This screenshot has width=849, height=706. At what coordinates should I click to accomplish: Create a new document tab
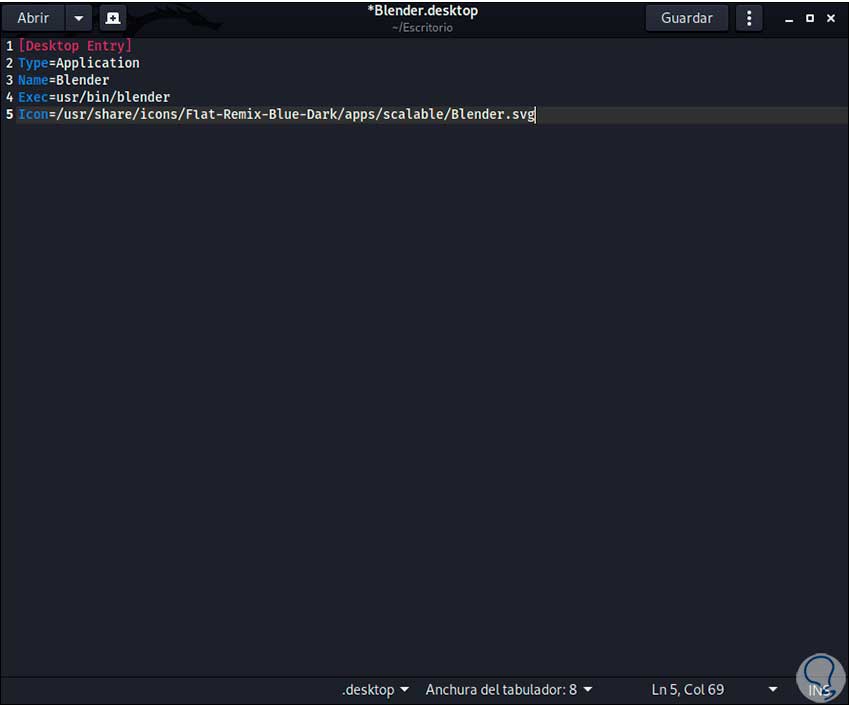(113, 18)
